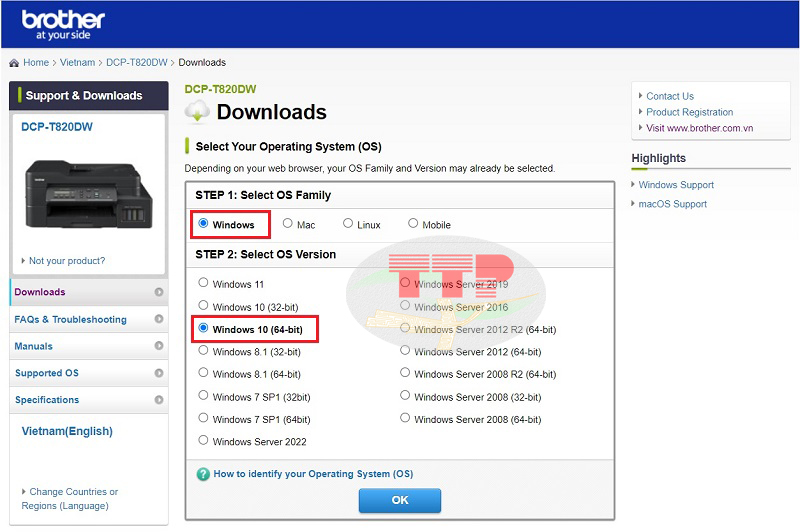Image resolution: width=800 pixels, height=532 pixels.
Task: Choose Windows 7 SP1 (32bit) option
Action: pos(203,395)
